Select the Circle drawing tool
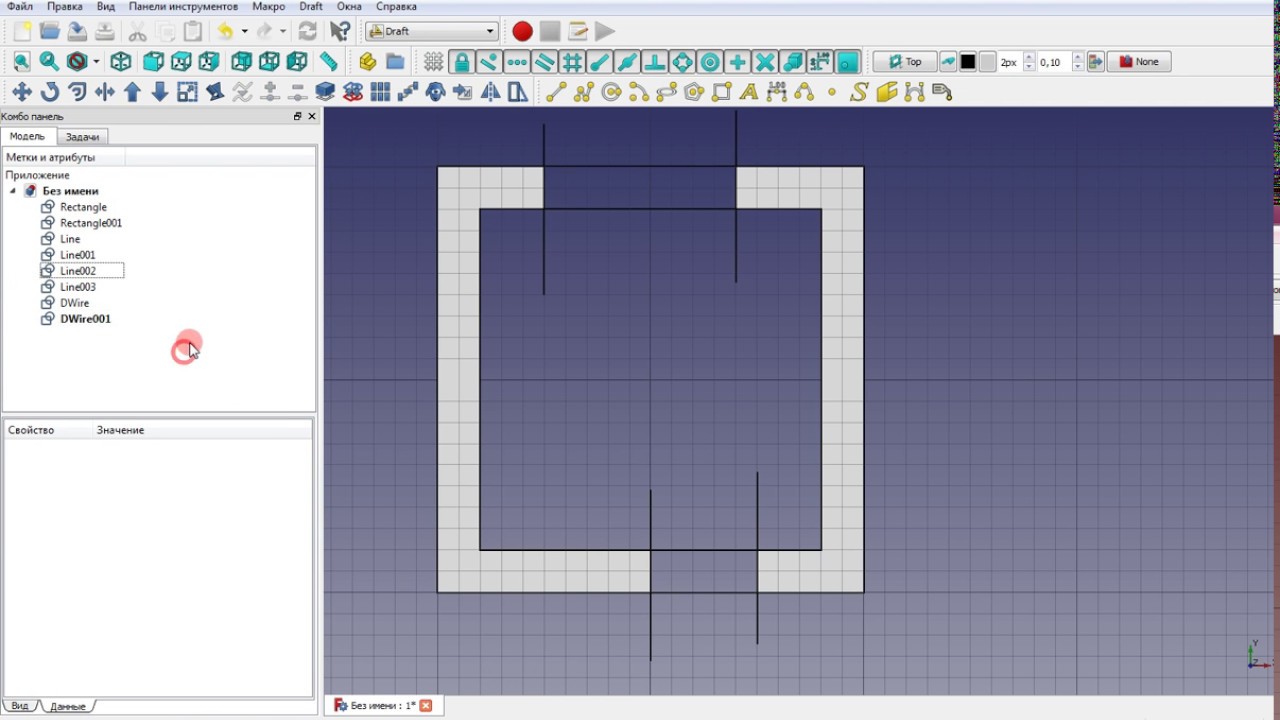1280x720 pixels. coord(611,92)
